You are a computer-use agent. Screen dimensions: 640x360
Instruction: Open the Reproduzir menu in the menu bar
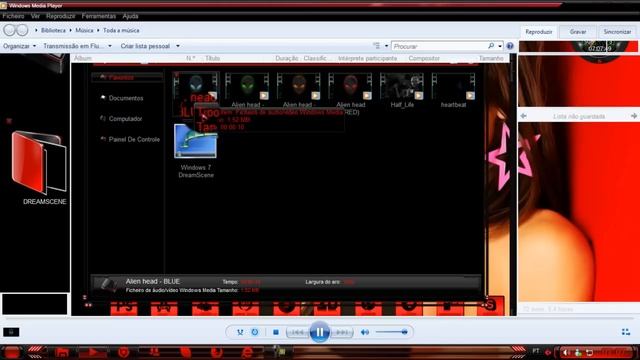(60, 16)
